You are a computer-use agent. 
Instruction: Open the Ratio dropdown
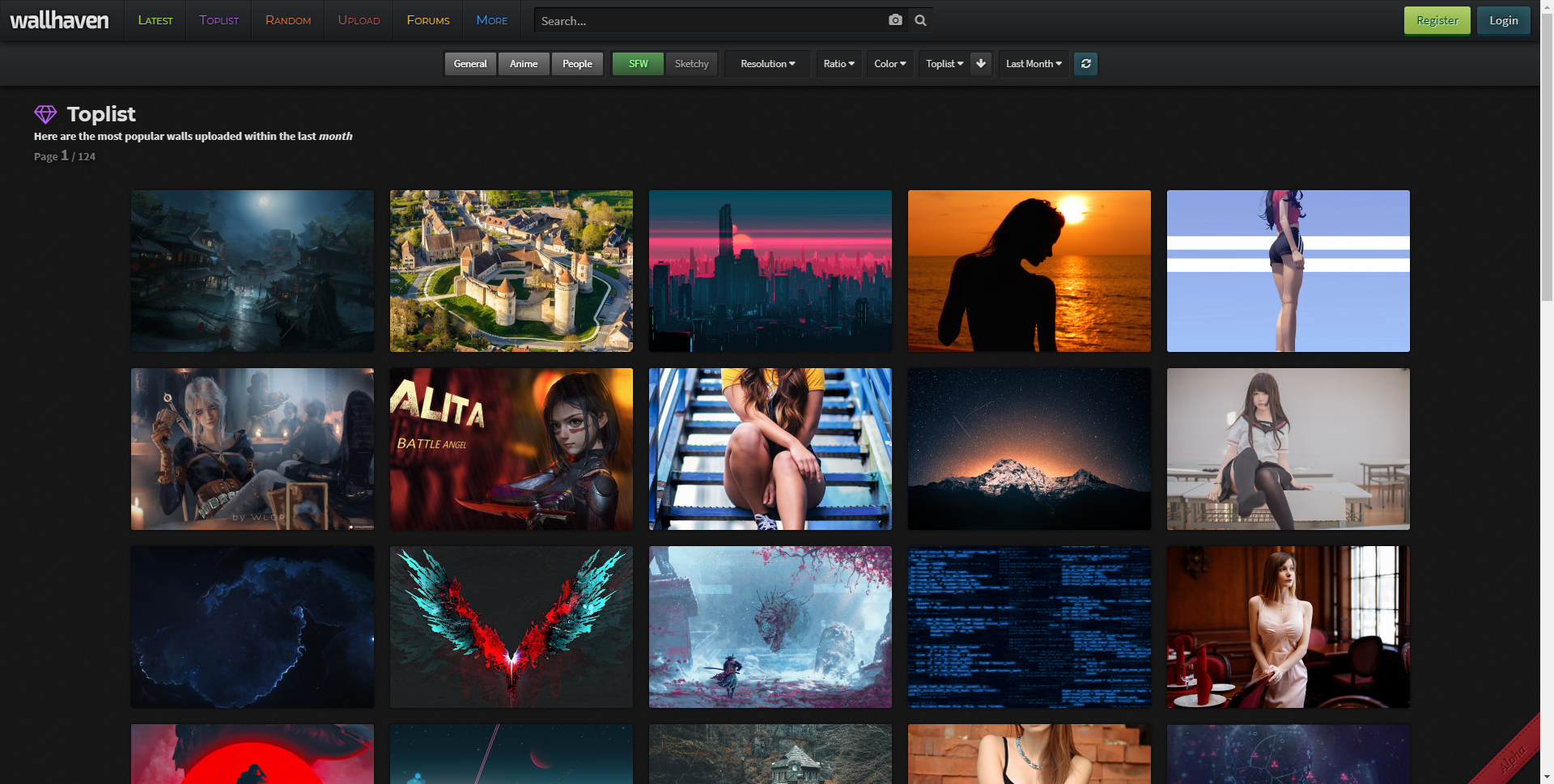click(839, 64)
